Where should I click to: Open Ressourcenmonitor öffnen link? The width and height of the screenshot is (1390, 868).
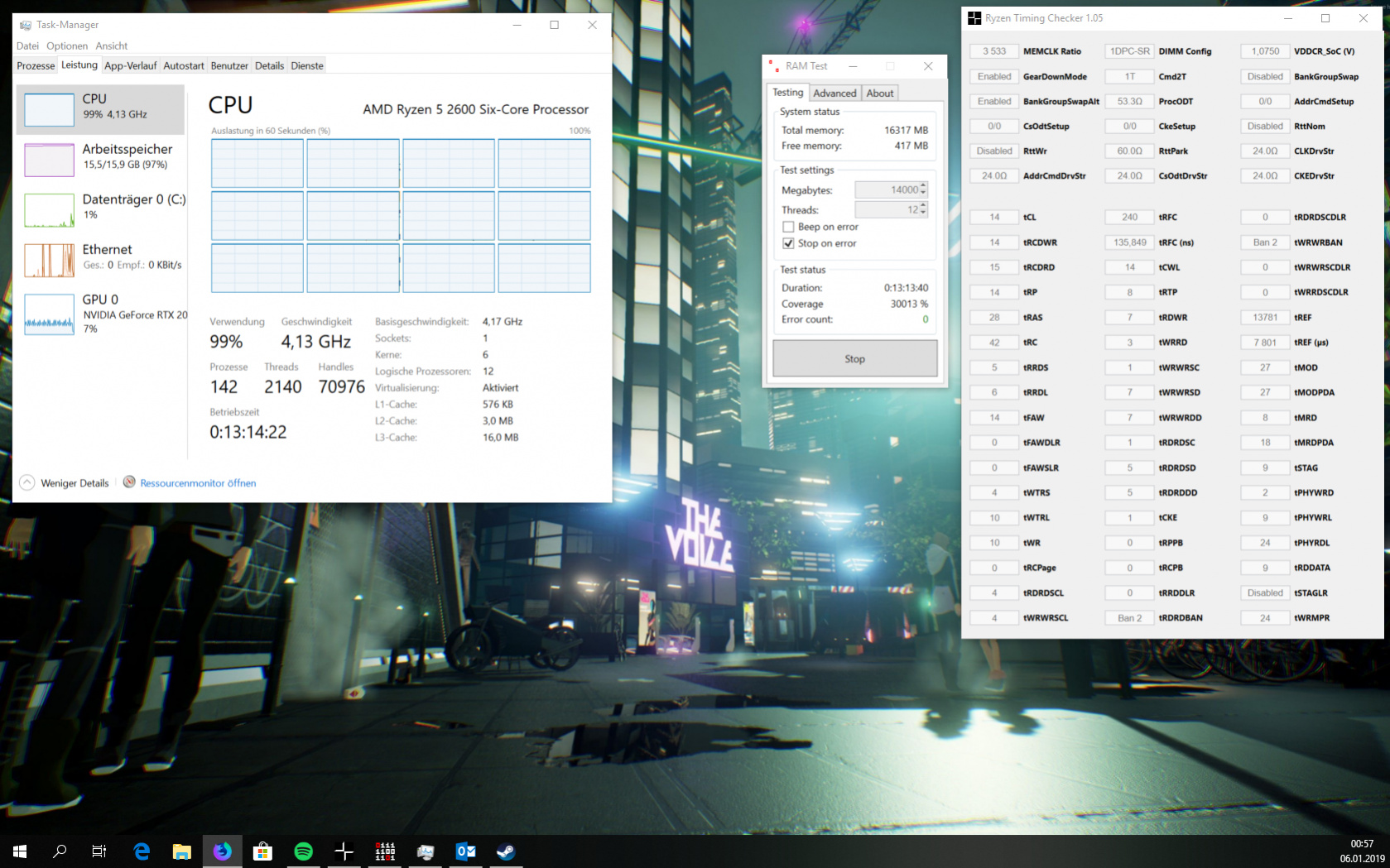(198, 482)
